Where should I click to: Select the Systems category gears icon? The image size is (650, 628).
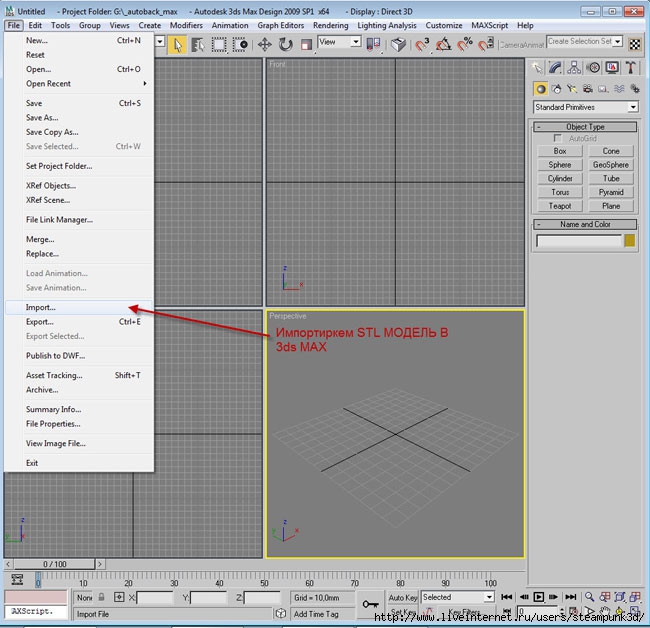pyautogui.click(x=635, y=89)
